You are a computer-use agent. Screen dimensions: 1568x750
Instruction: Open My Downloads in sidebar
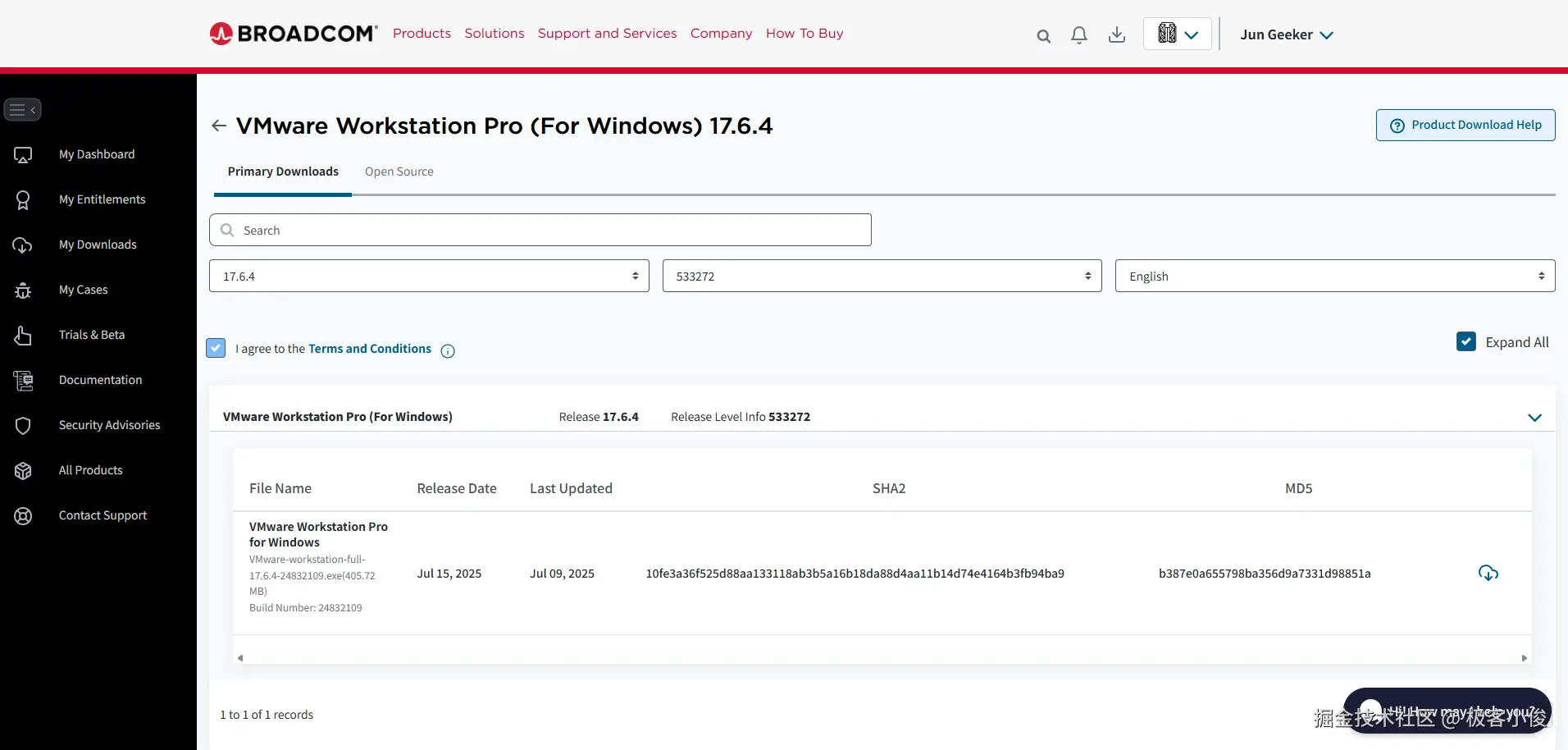coord(98,245)
